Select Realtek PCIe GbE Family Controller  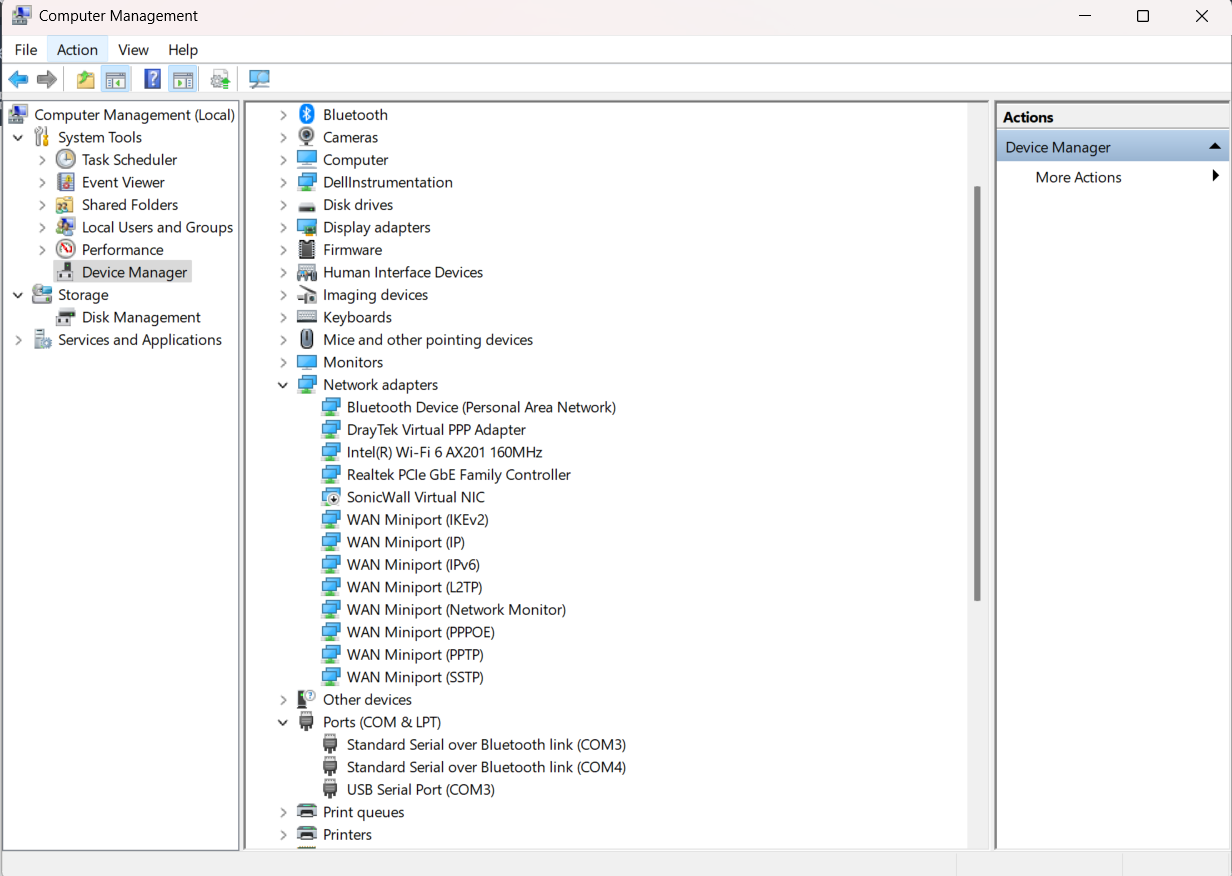pos(458,475)
